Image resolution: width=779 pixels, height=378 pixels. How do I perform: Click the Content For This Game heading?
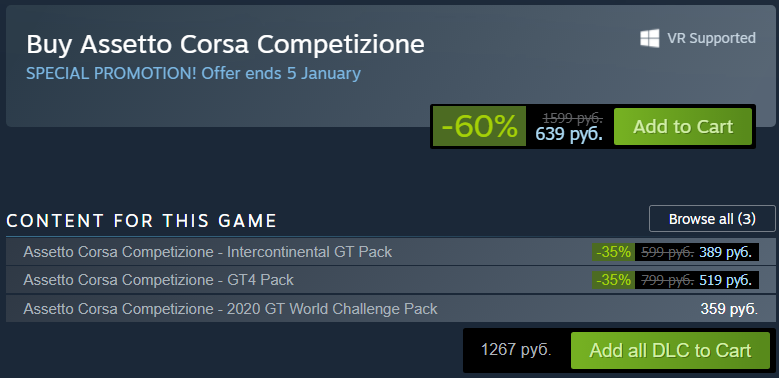[x=141, y=221]
